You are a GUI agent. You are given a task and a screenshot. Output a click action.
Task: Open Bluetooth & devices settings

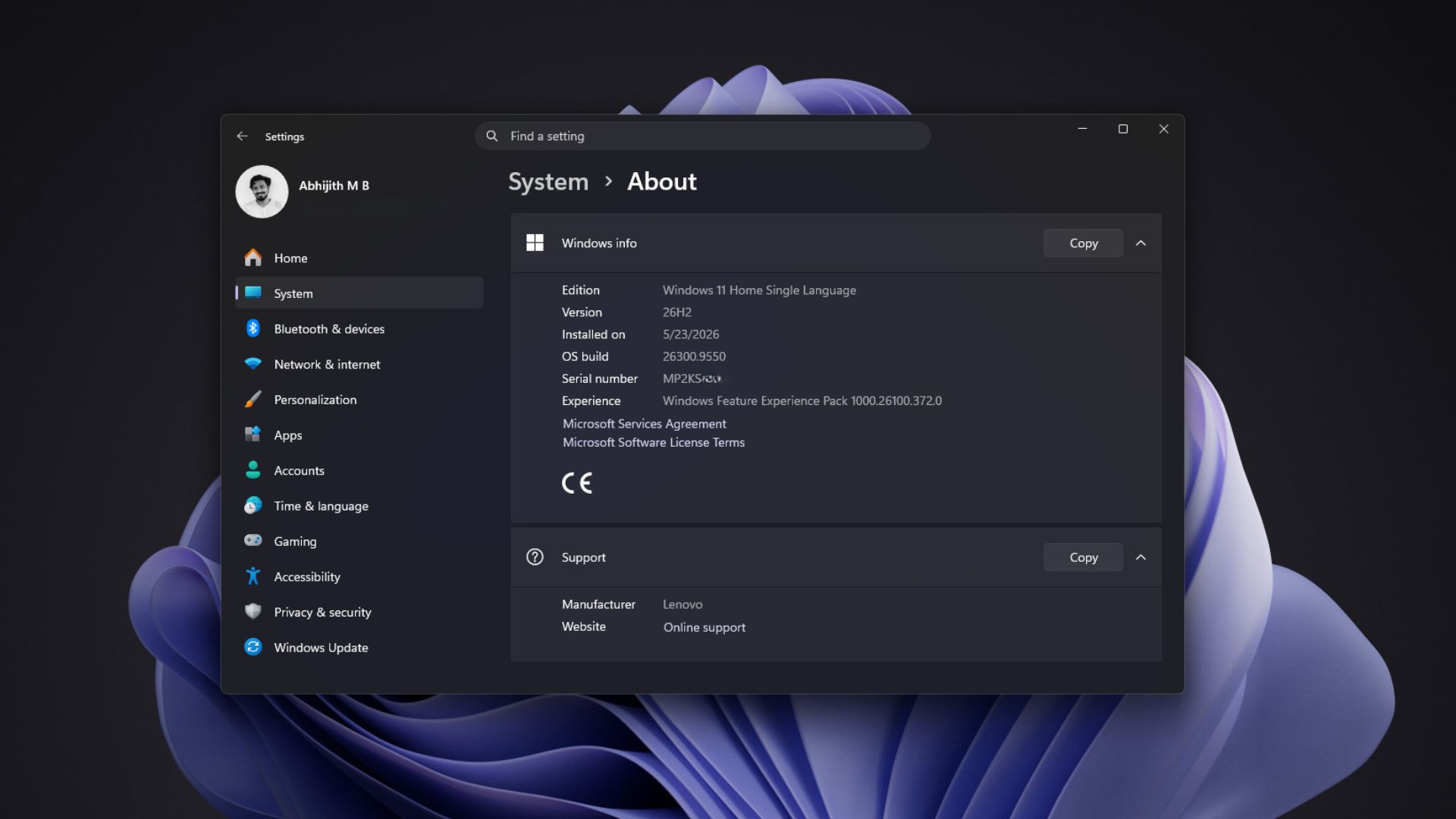[359, 328]
